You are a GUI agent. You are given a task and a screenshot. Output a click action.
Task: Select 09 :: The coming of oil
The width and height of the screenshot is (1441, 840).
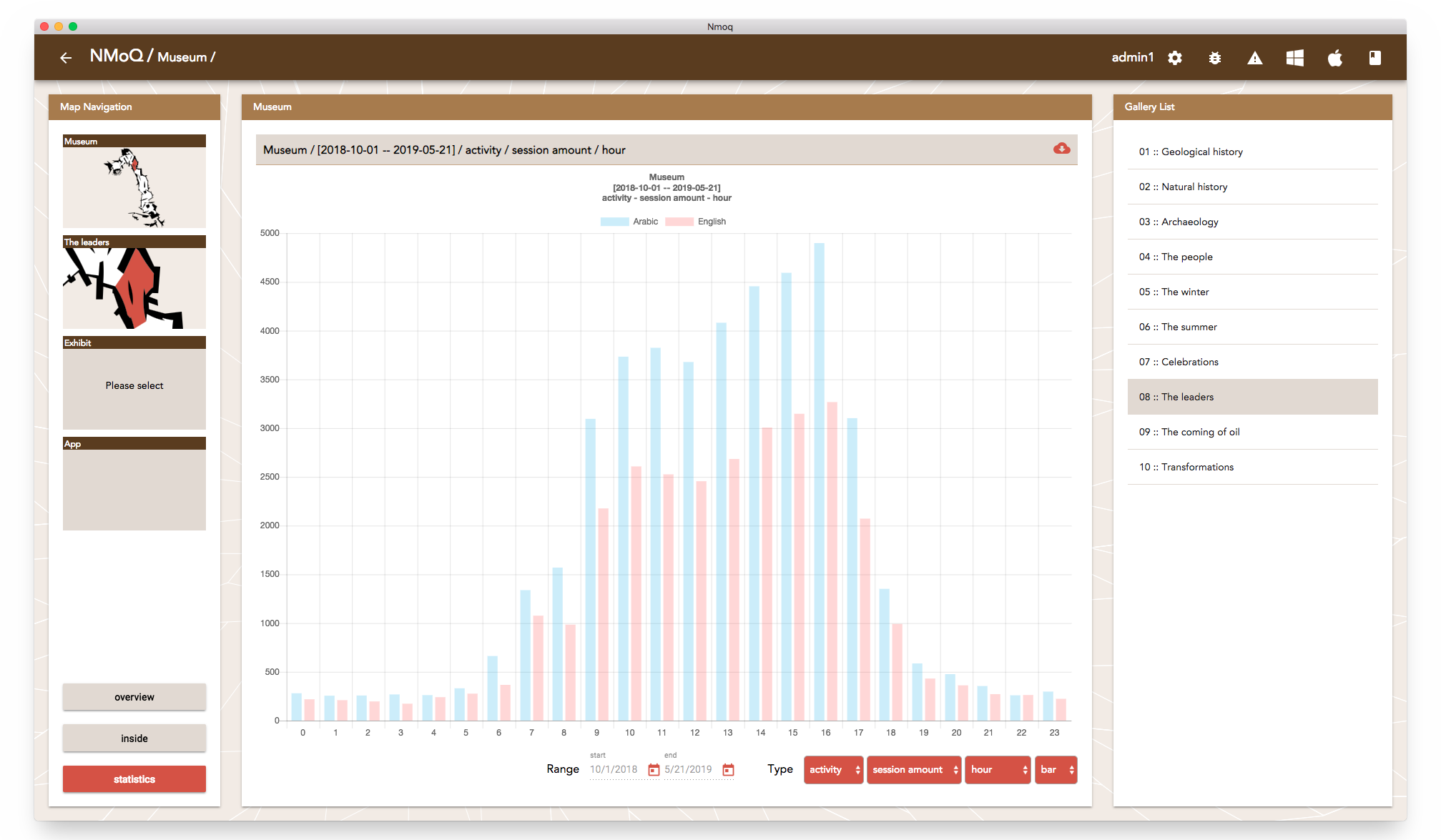(x=1253, y=432)
